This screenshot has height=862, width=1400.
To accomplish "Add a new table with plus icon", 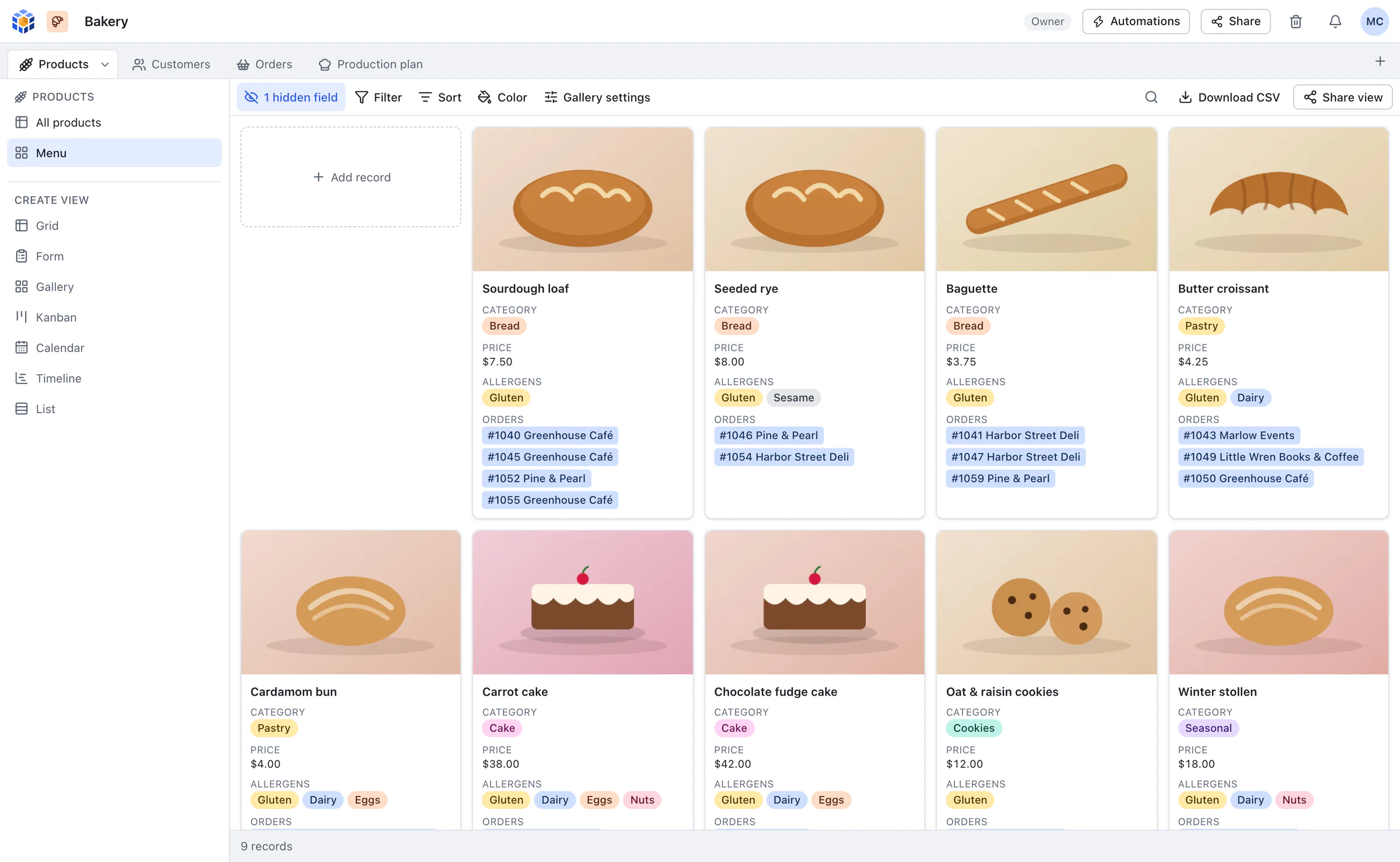I will [x=1380, y=61].
